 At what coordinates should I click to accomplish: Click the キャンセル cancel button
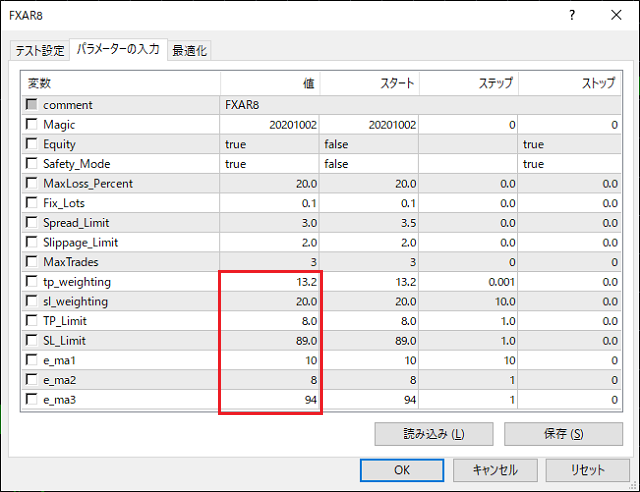495,470
